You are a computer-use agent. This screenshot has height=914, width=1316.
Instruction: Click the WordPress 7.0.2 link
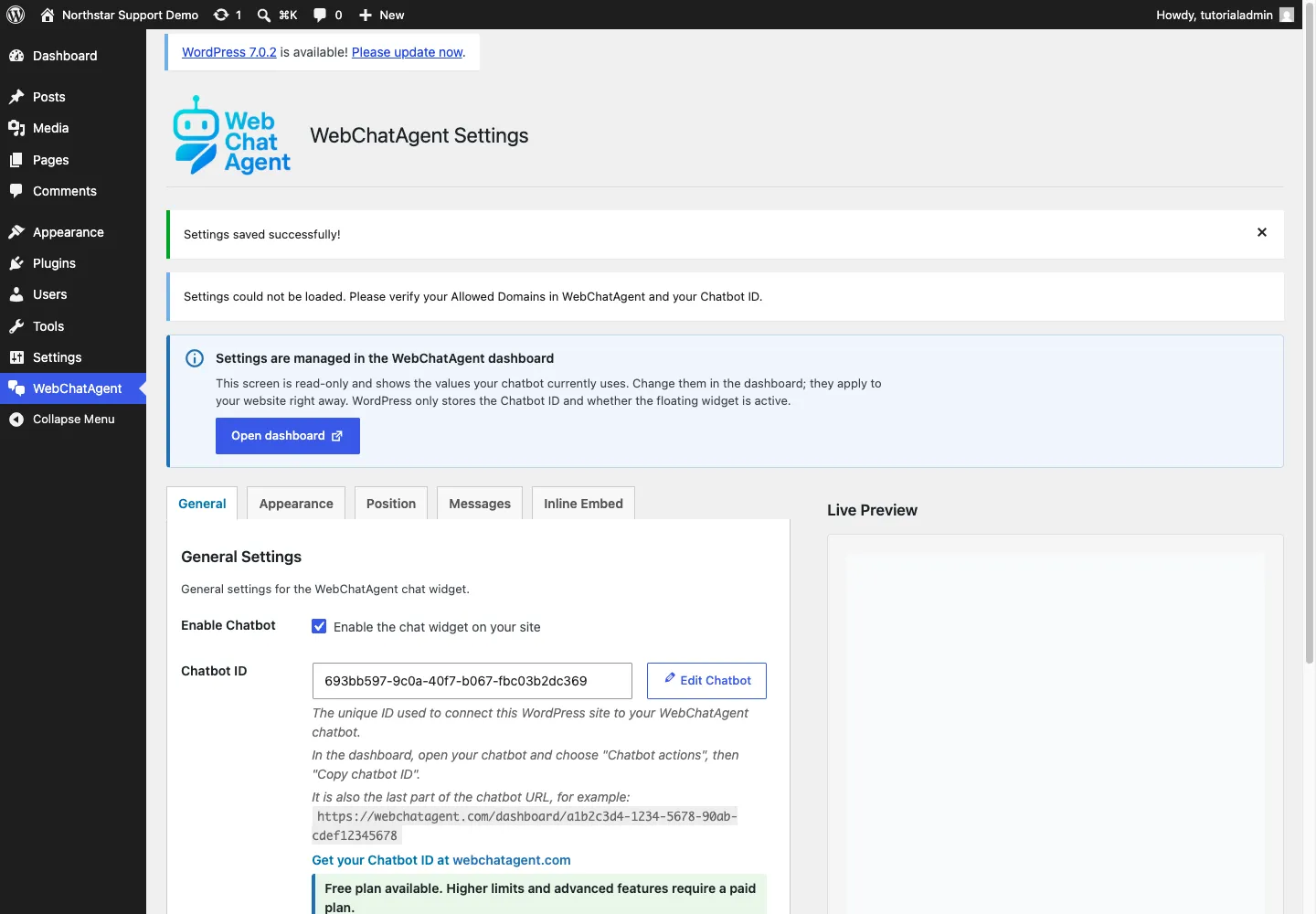coord(229,52)
